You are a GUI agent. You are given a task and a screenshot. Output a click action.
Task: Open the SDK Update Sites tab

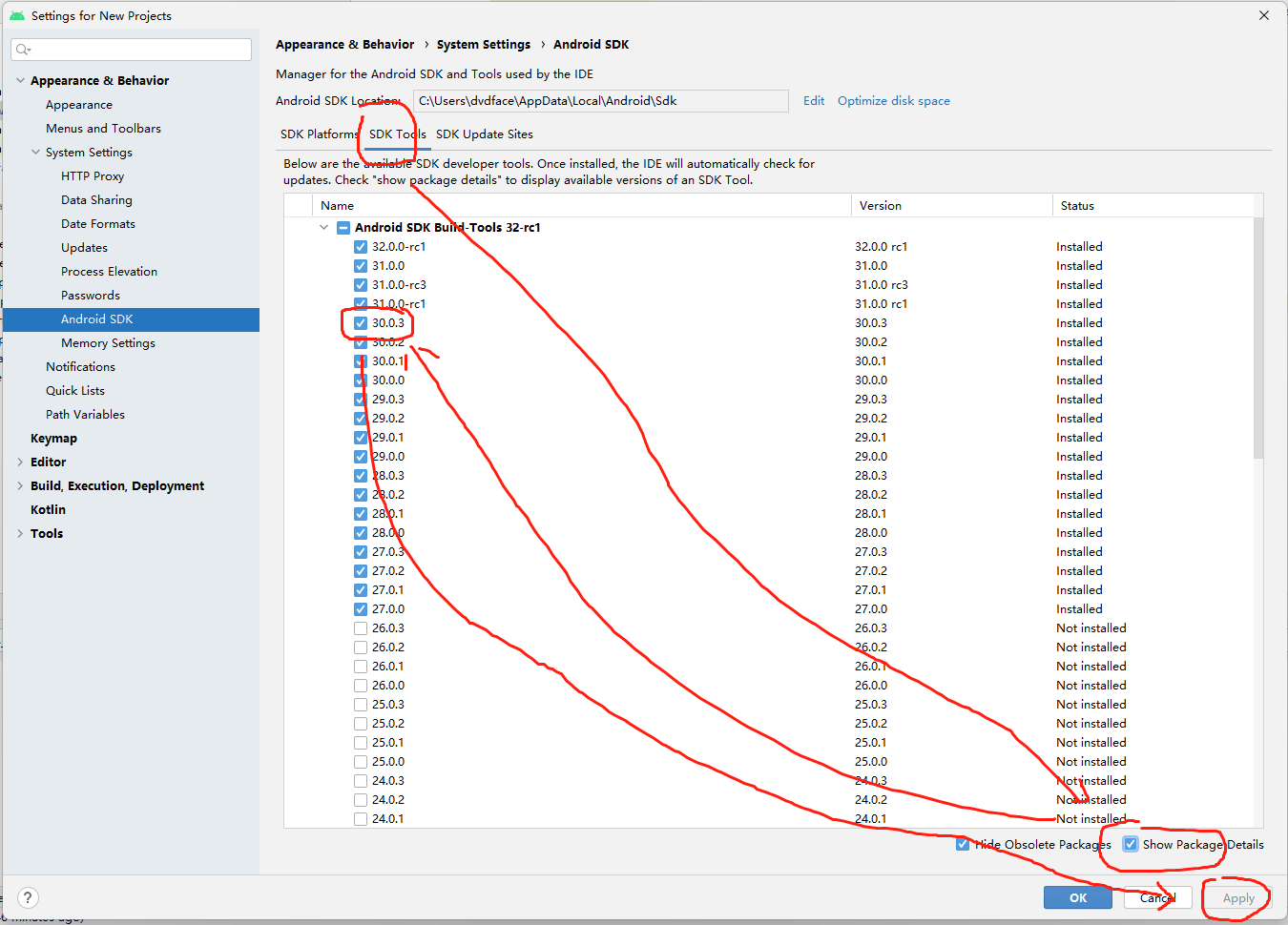point(484,134)
